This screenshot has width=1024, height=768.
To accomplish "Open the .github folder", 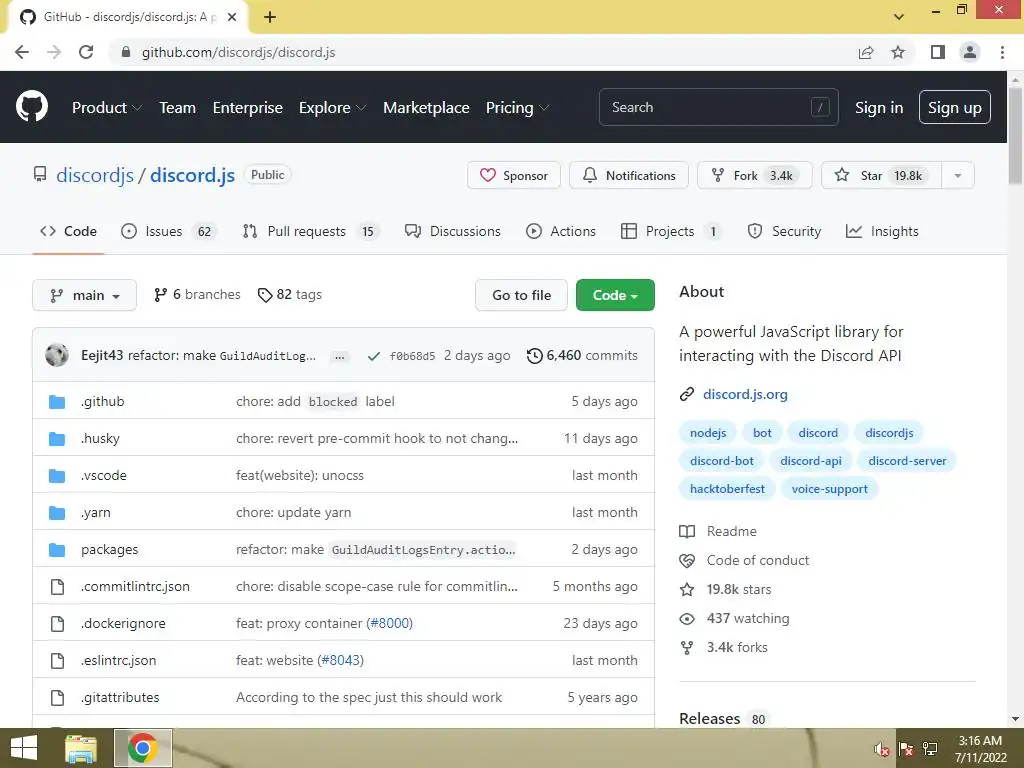I will [103, 401].
